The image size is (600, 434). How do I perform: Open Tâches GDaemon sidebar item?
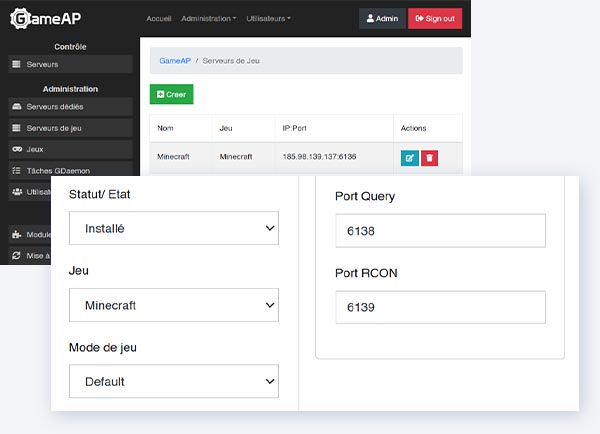coord(70,170)
